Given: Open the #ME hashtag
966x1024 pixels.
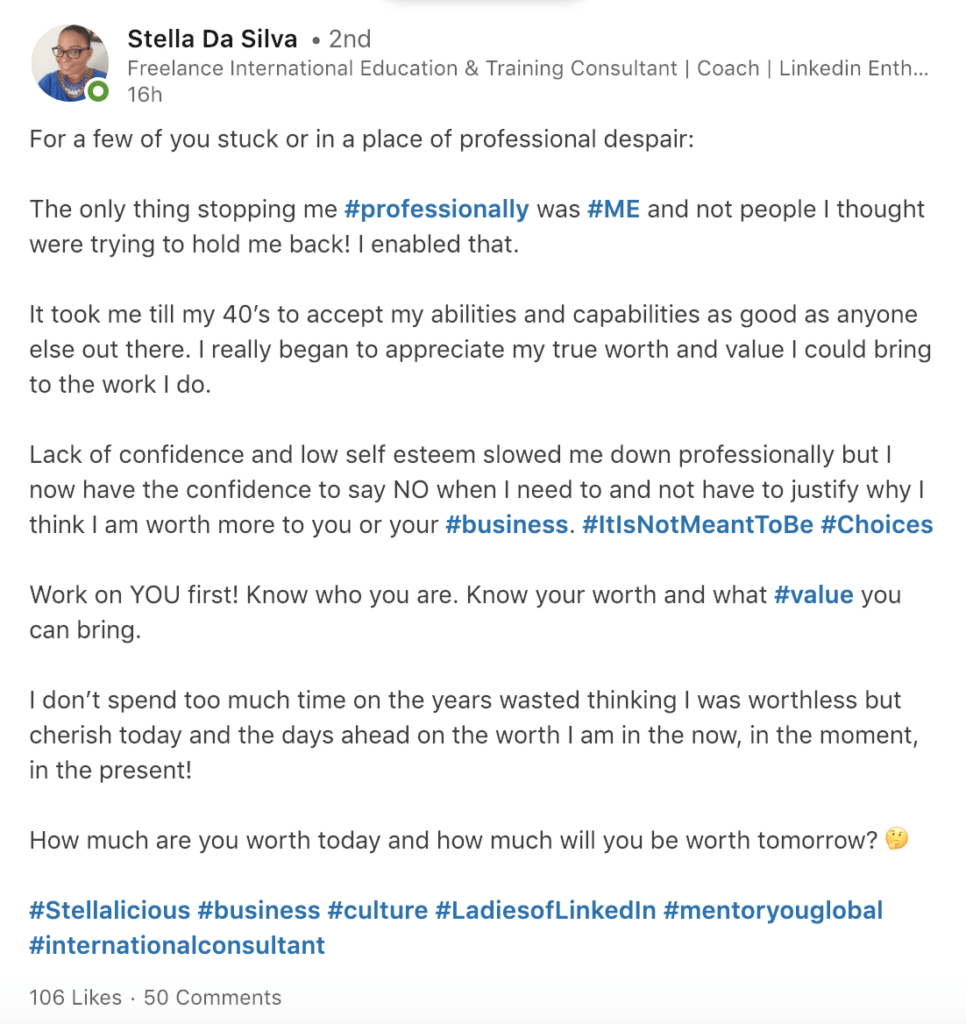Looking at the screenshot, I should pos(614,209).
